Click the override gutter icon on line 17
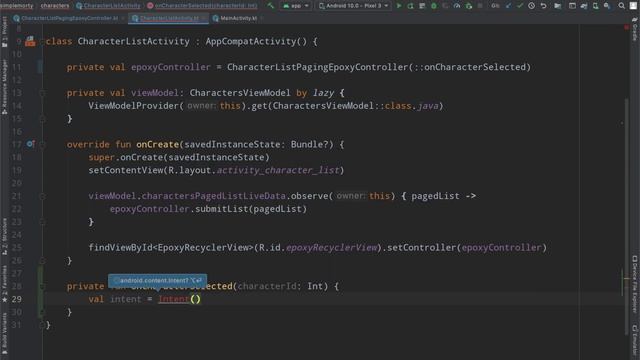Screen dimensions: 640x360 point(30,144)
